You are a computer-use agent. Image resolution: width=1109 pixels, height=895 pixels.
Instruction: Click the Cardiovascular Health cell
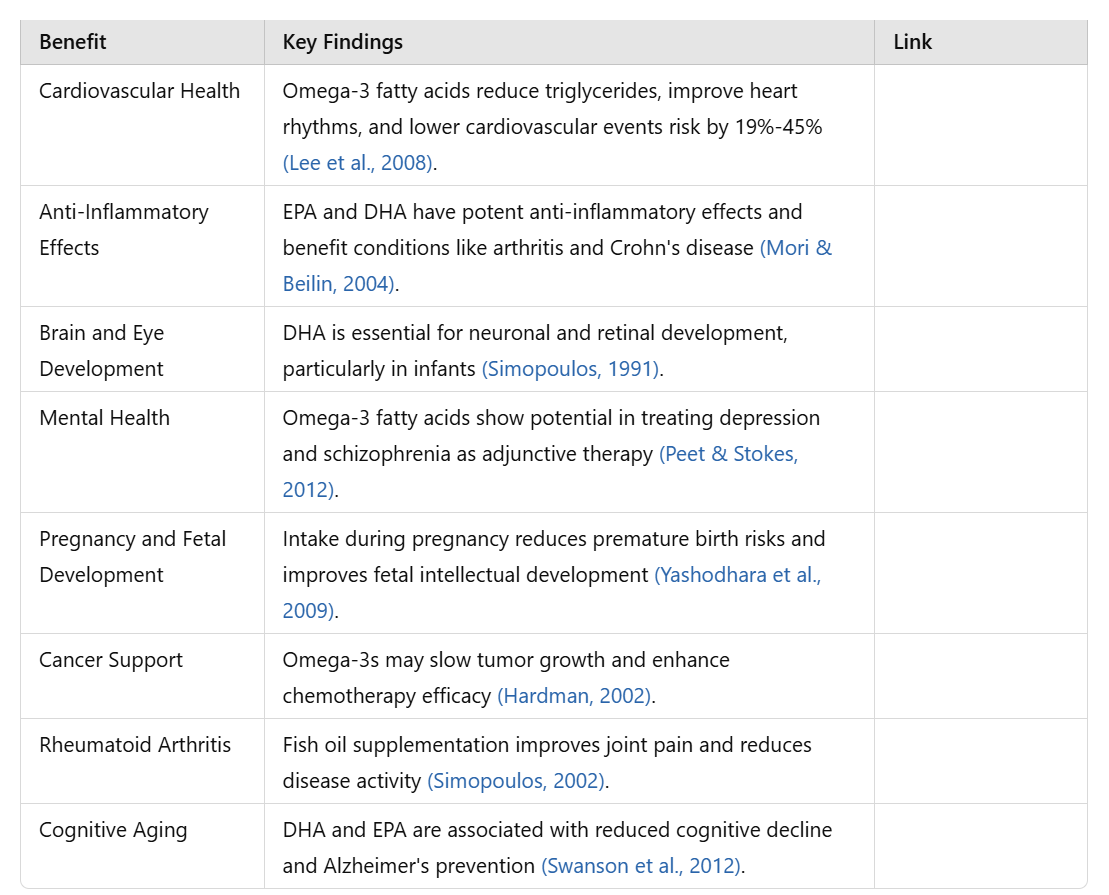click(140, 91)
